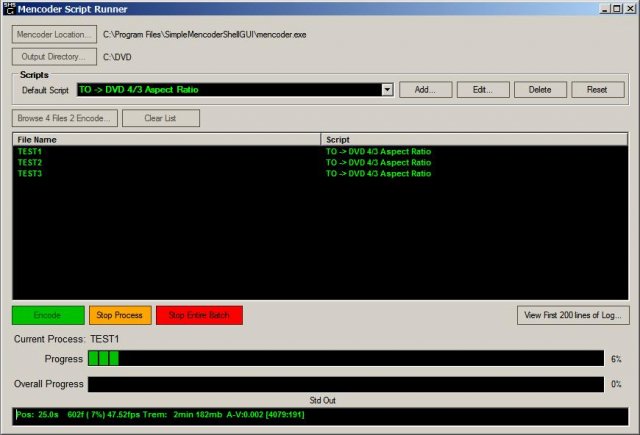Viewport: 640px width, 435px height.
Task: Click the Std Out output text box
Action: click(x=320, y=416)
